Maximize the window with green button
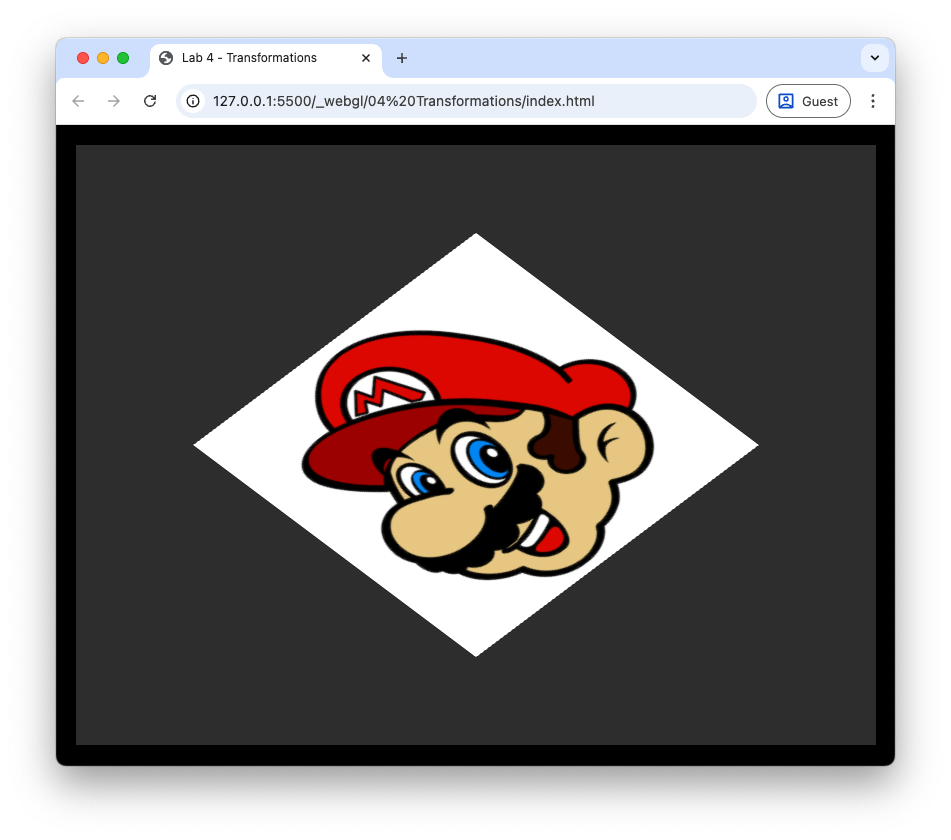951x840 pixels. [x=123, y=58]
